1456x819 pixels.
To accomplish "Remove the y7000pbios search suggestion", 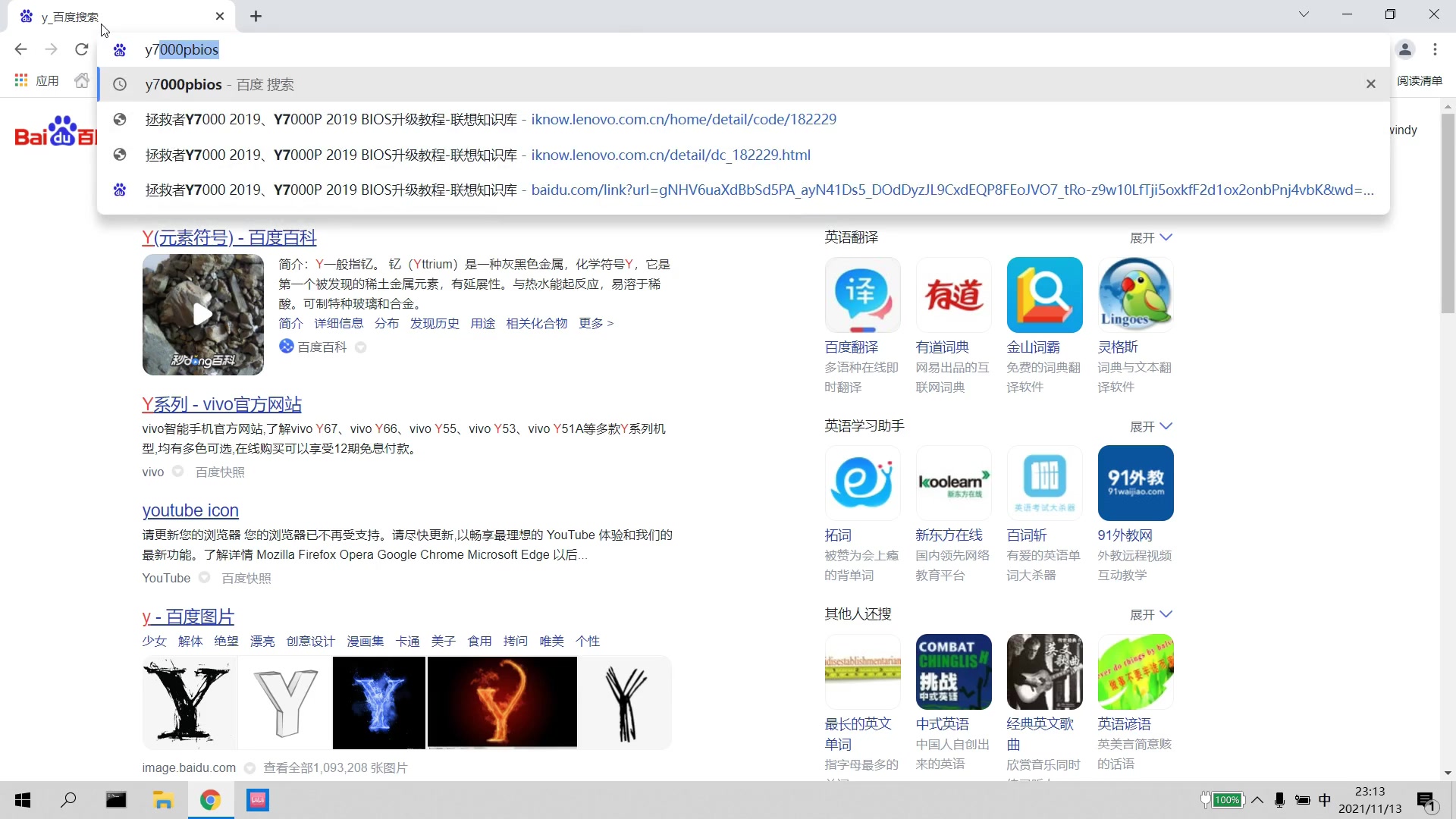I will (x=1370, y=83).
